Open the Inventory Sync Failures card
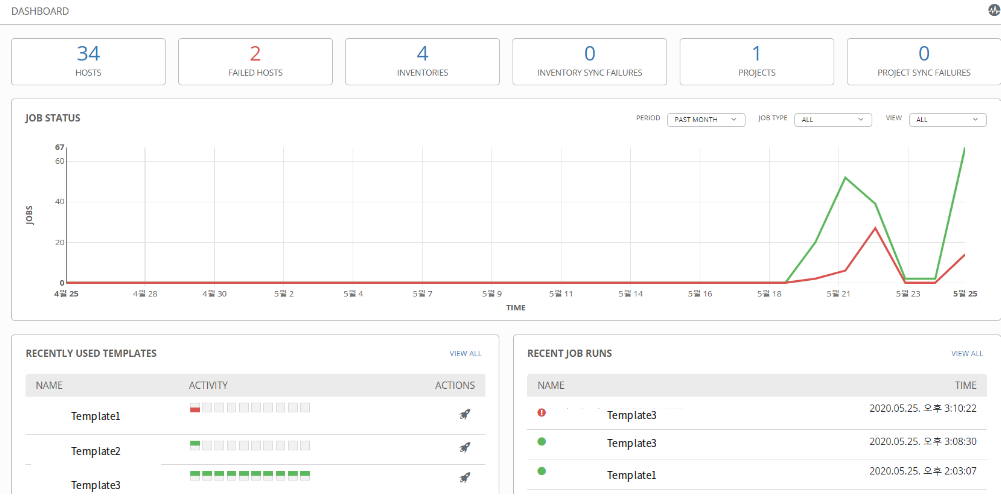 pos(590,61)
